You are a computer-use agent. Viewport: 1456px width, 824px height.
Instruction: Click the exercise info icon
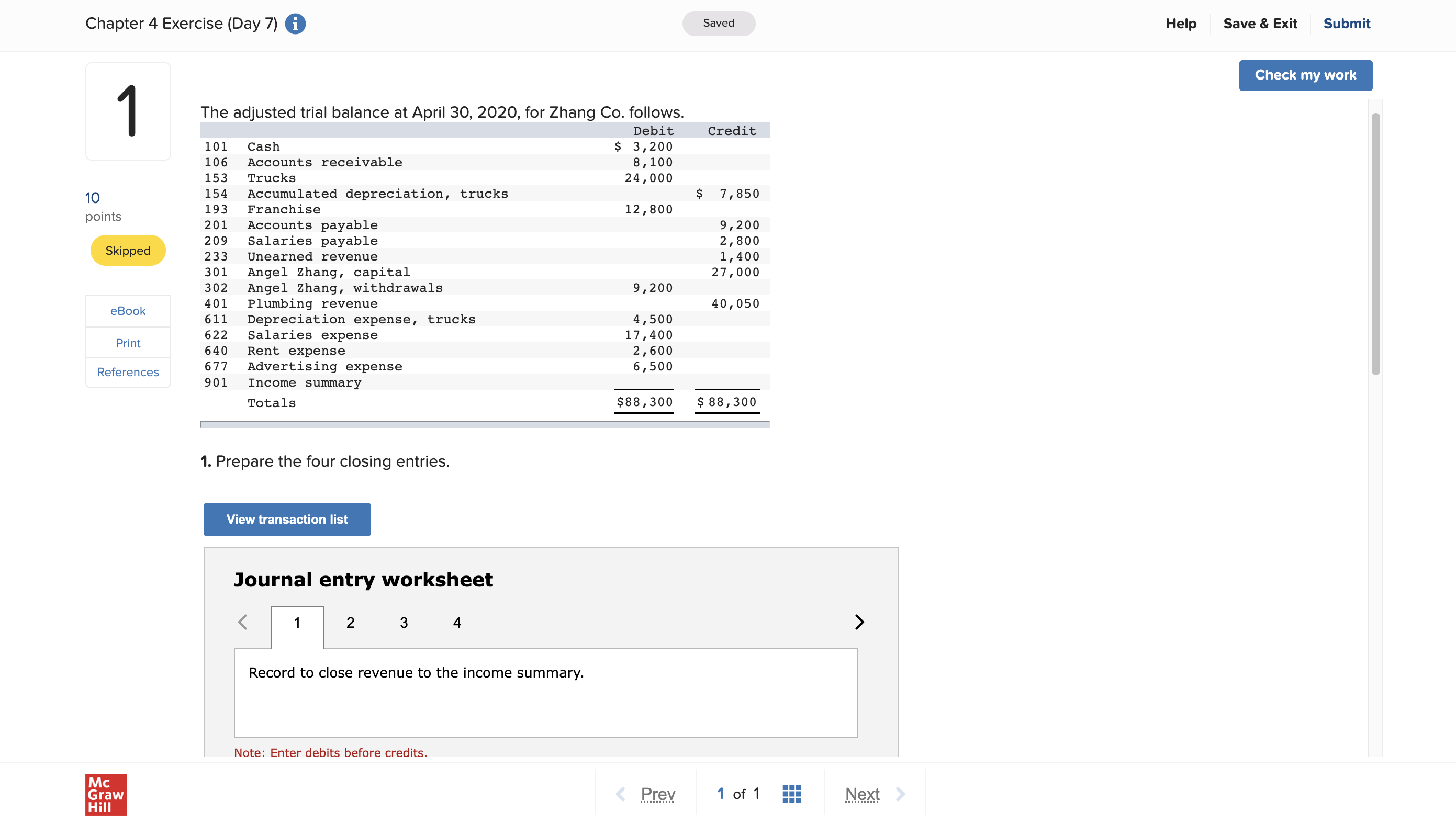pyautogui.click(x=295, y=24)
